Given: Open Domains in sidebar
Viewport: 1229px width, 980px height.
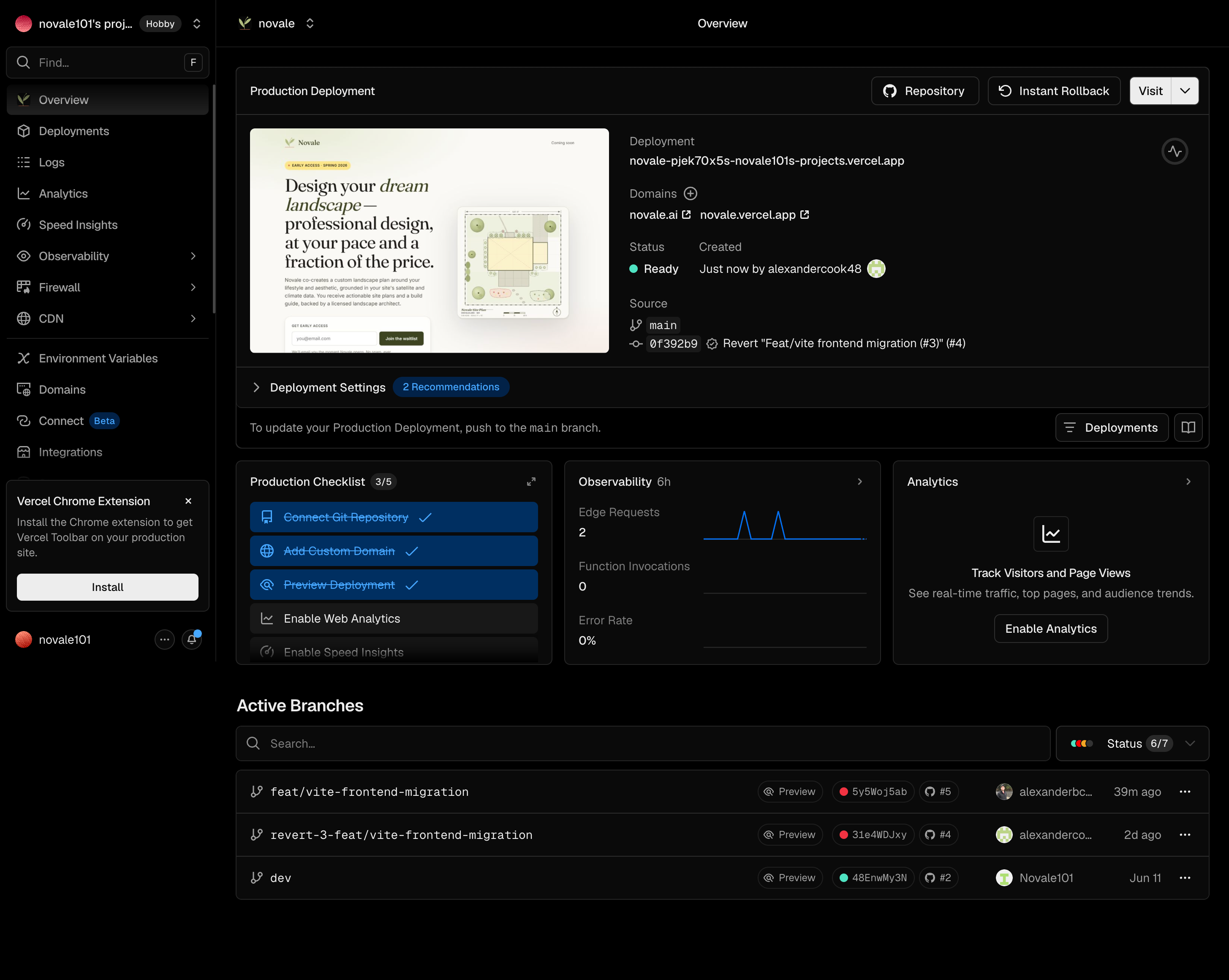Looking at the screenshot, I should pyautogui.click(x=107, y=389).
